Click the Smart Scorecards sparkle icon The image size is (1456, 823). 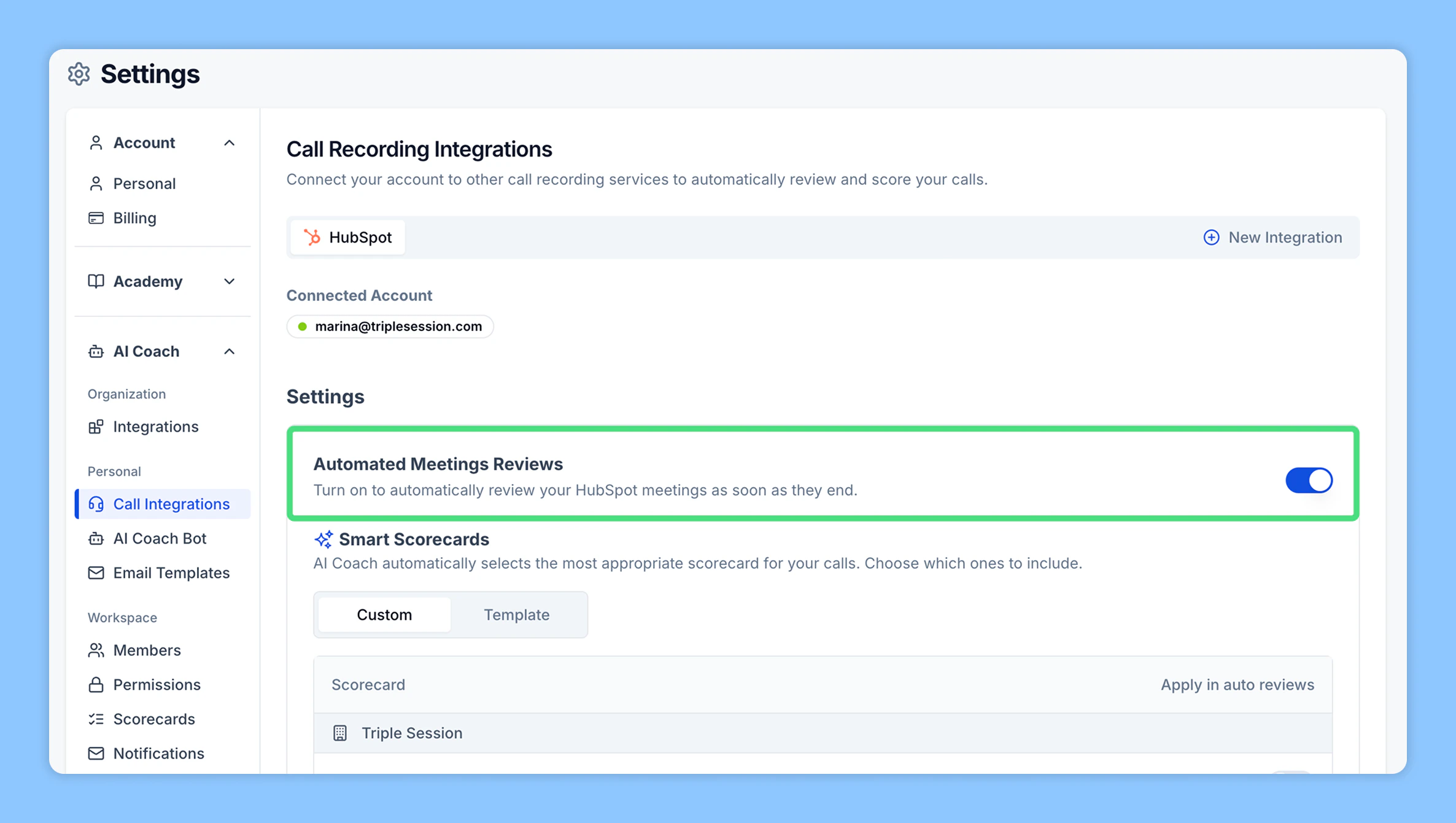323,539
